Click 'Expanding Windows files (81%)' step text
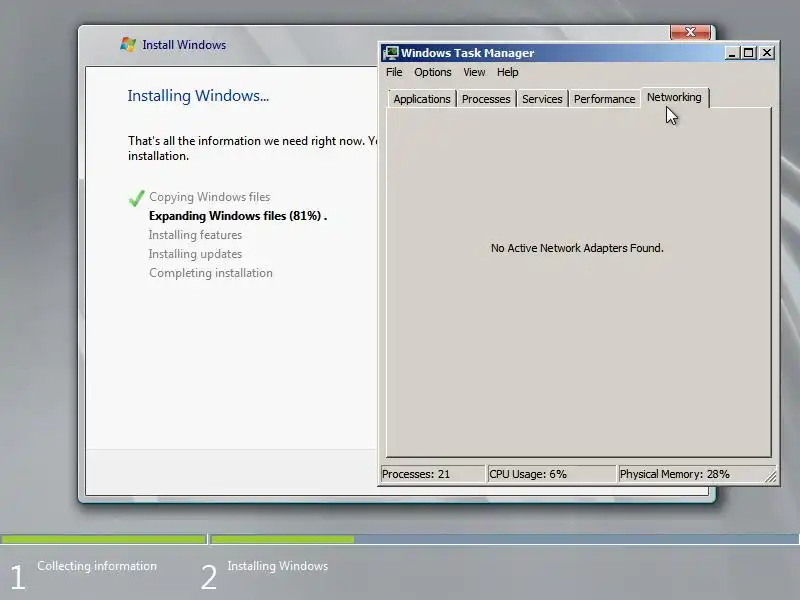The height and width of the screenshot is (600, 800). coord(238,216)
